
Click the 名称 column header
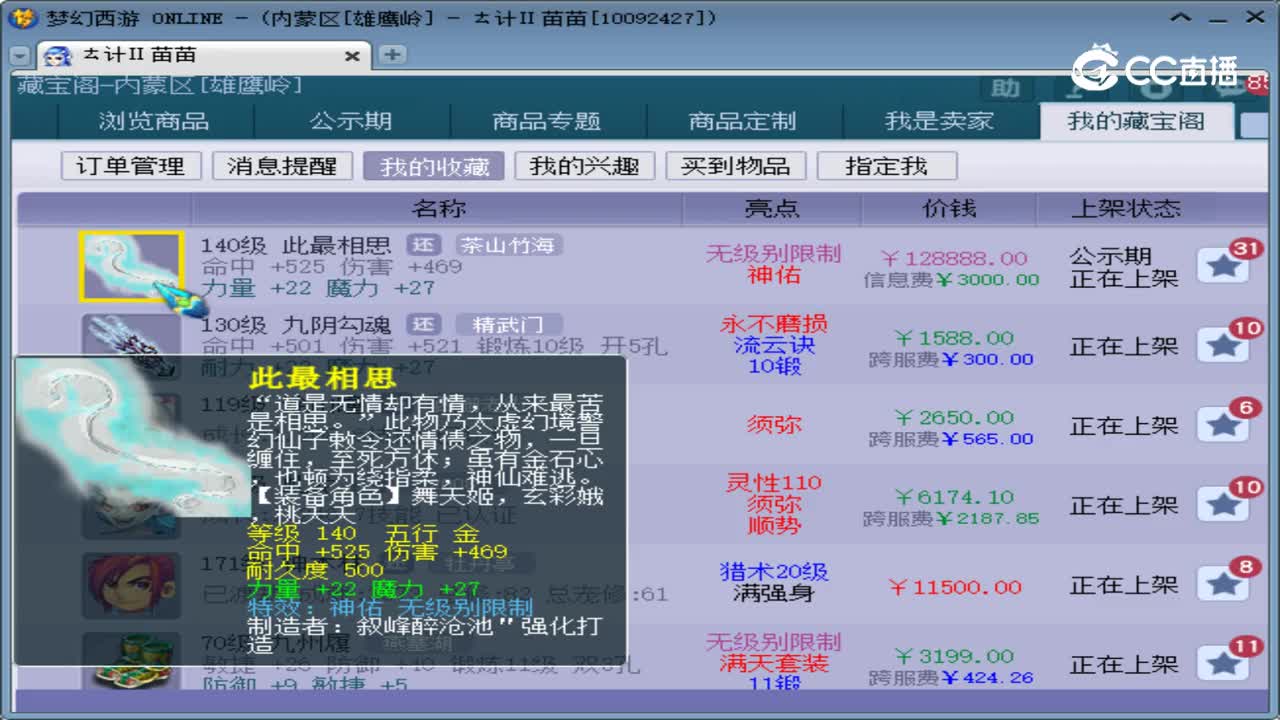click(438, 209)
